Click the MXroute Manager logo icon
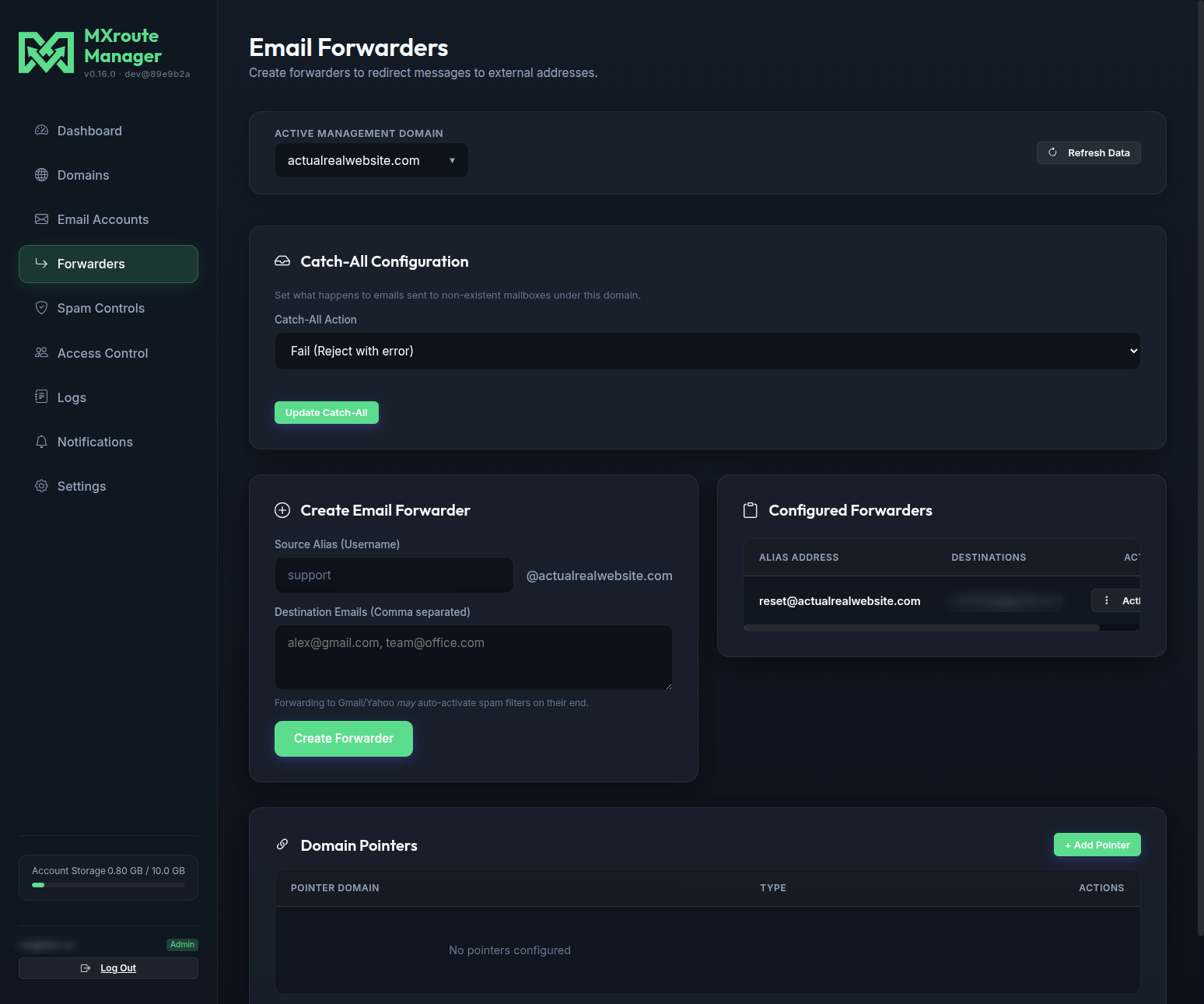The image size is (1204, 1004). [x=46, y=53]
